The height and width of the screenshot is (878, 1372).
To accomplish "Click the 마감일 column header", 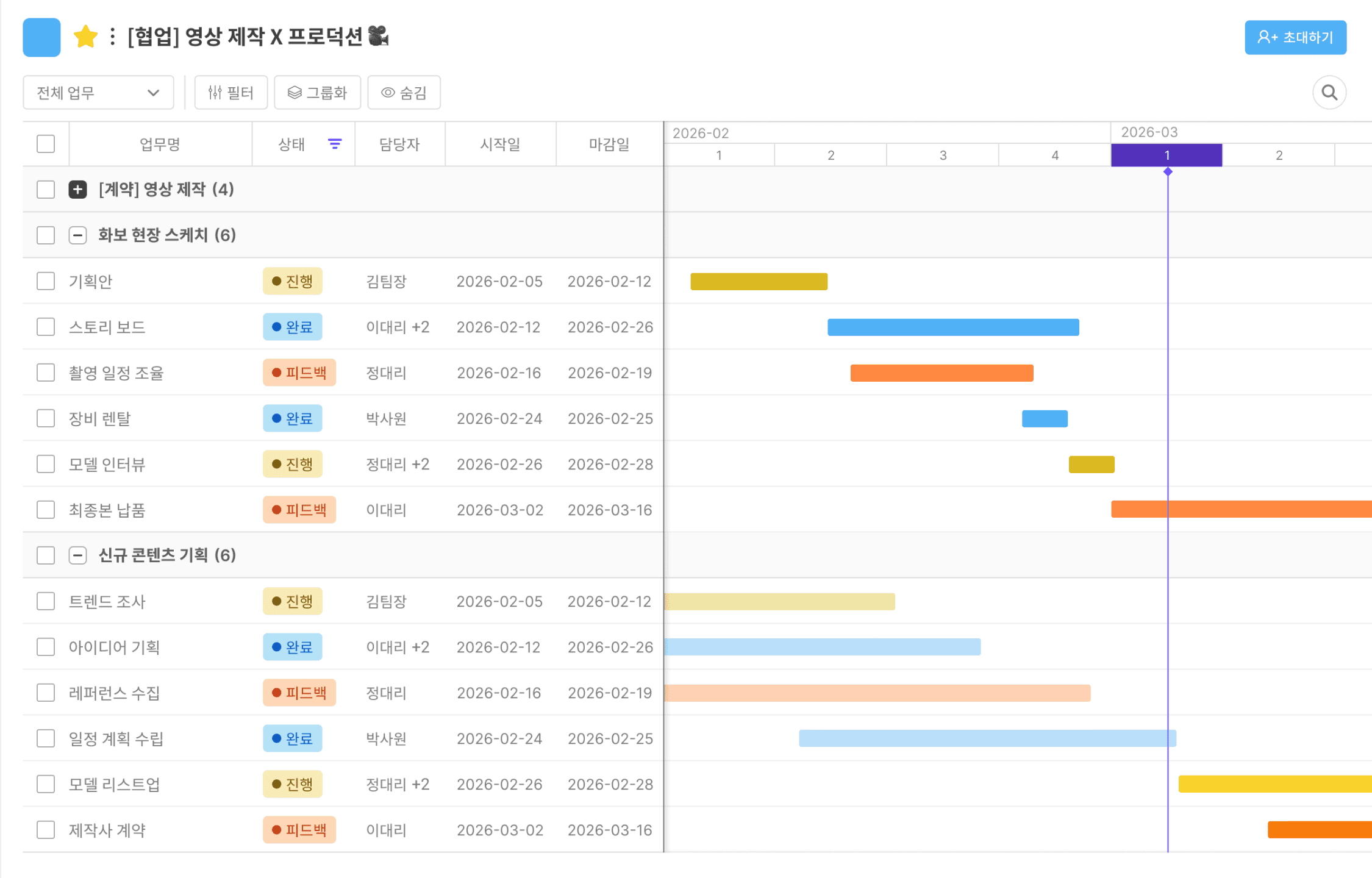I will 609,144.
